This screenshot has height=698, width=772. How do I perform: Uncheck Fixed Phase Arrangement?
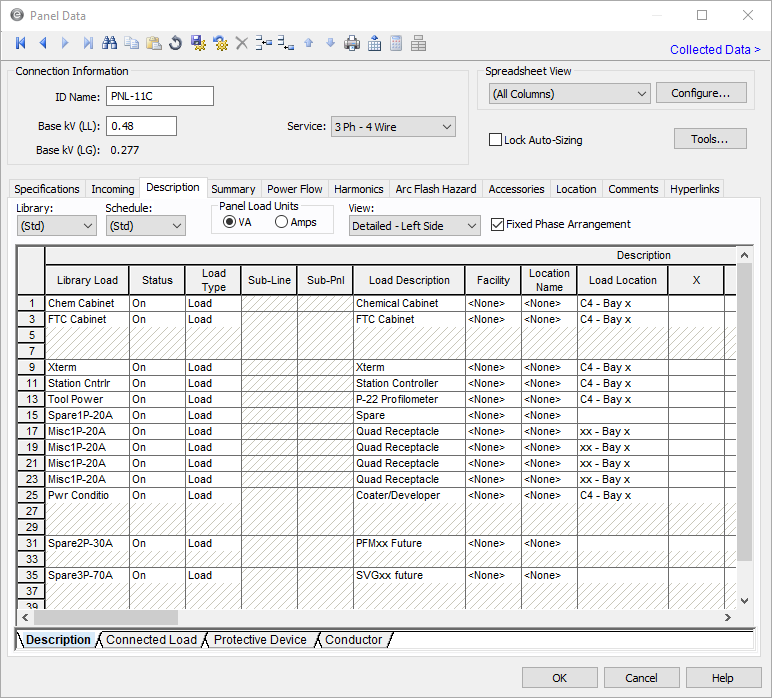coord(498,225)
